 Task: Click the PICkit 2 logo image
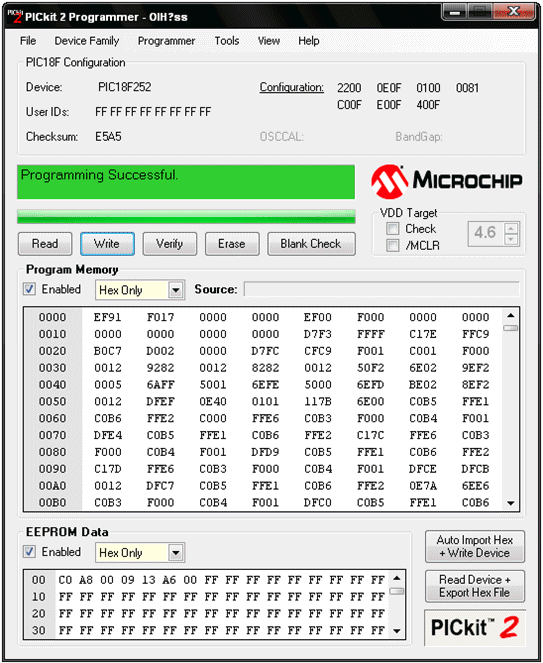[474, 628]
